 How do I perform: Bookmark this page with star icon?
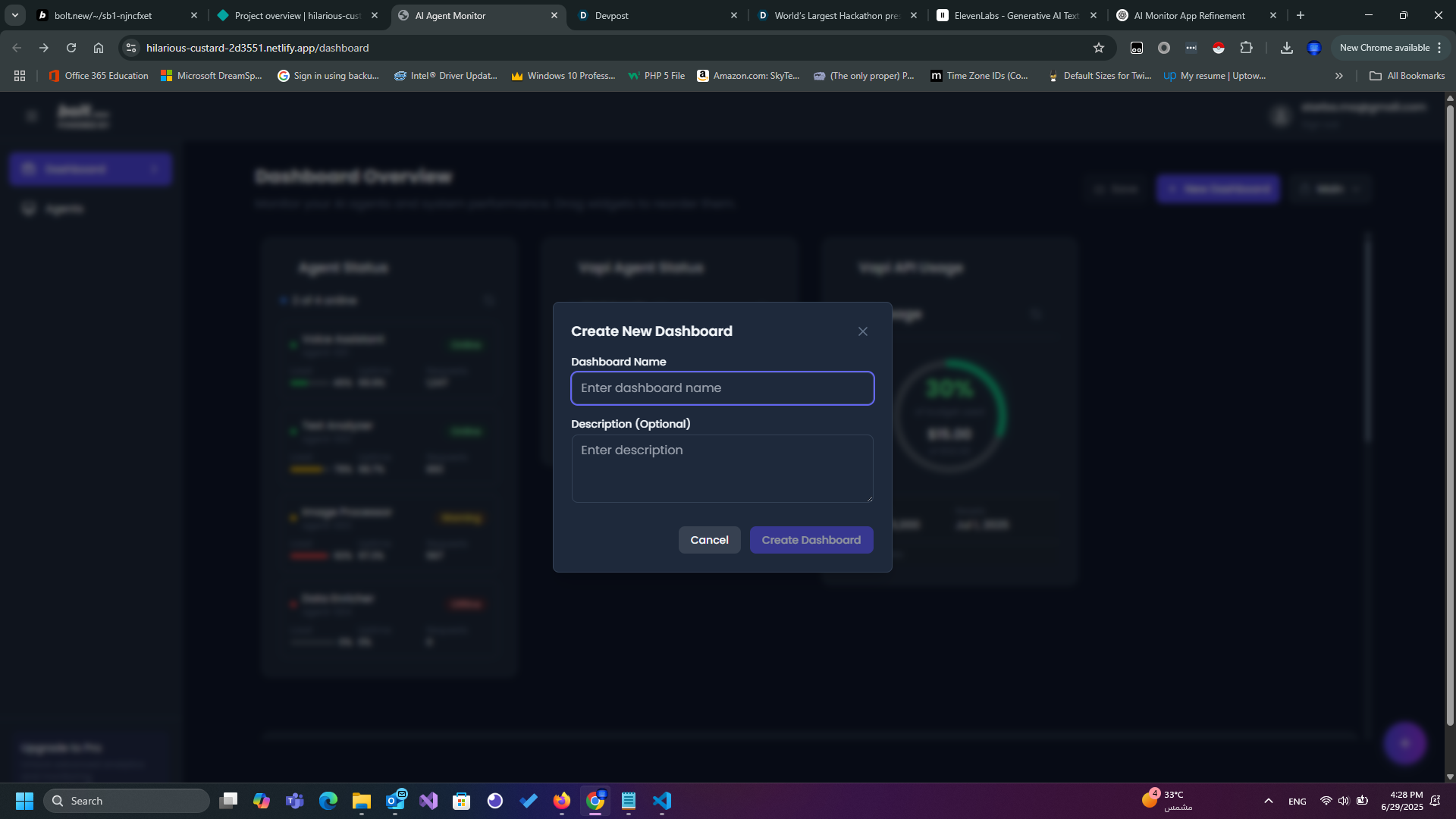tap(1098, 48)
